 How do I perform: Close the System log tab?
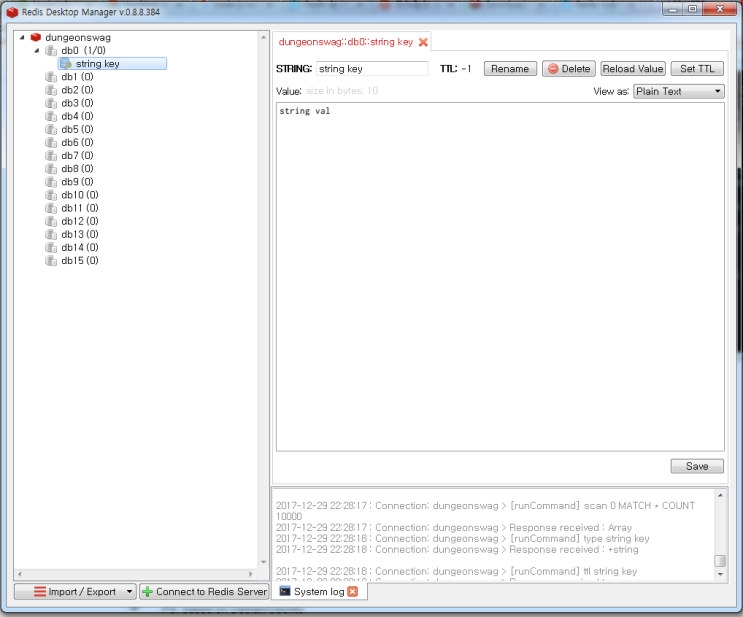pos(353,591)
